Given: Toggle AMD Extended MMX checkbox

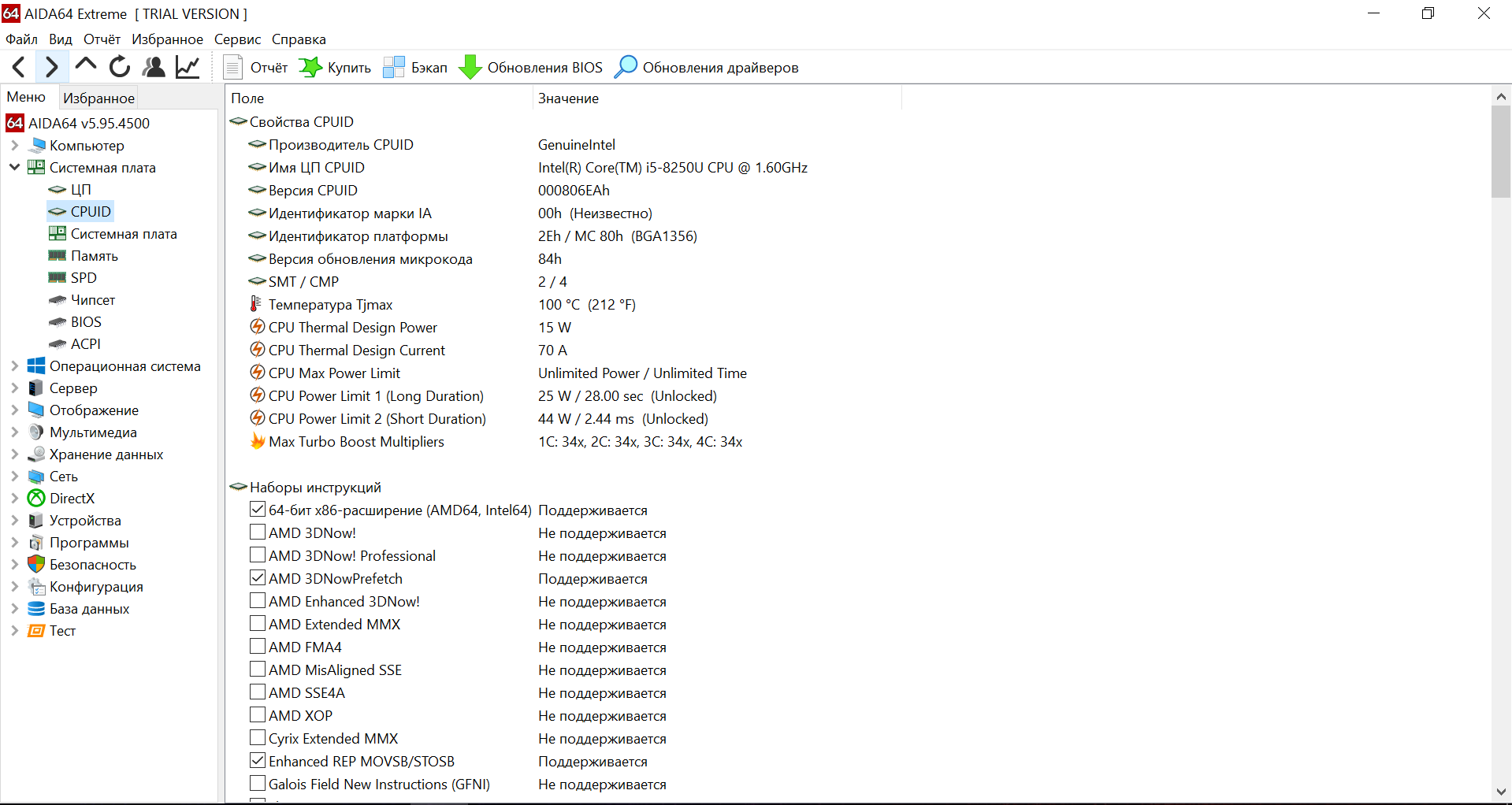Looking at the screenshot, I should pos(258,624).
